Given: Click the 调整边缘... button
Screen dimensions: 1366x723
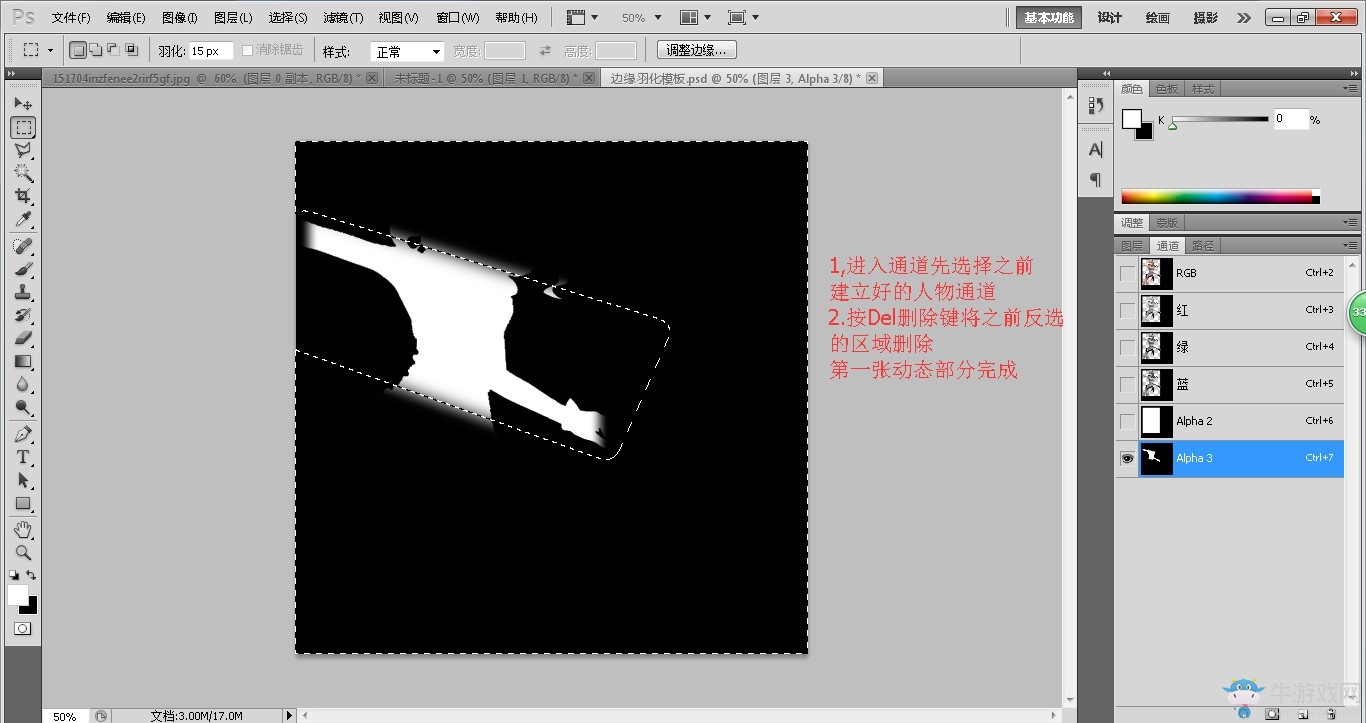Looking at the screenshot, I should [x=697, y=50].
